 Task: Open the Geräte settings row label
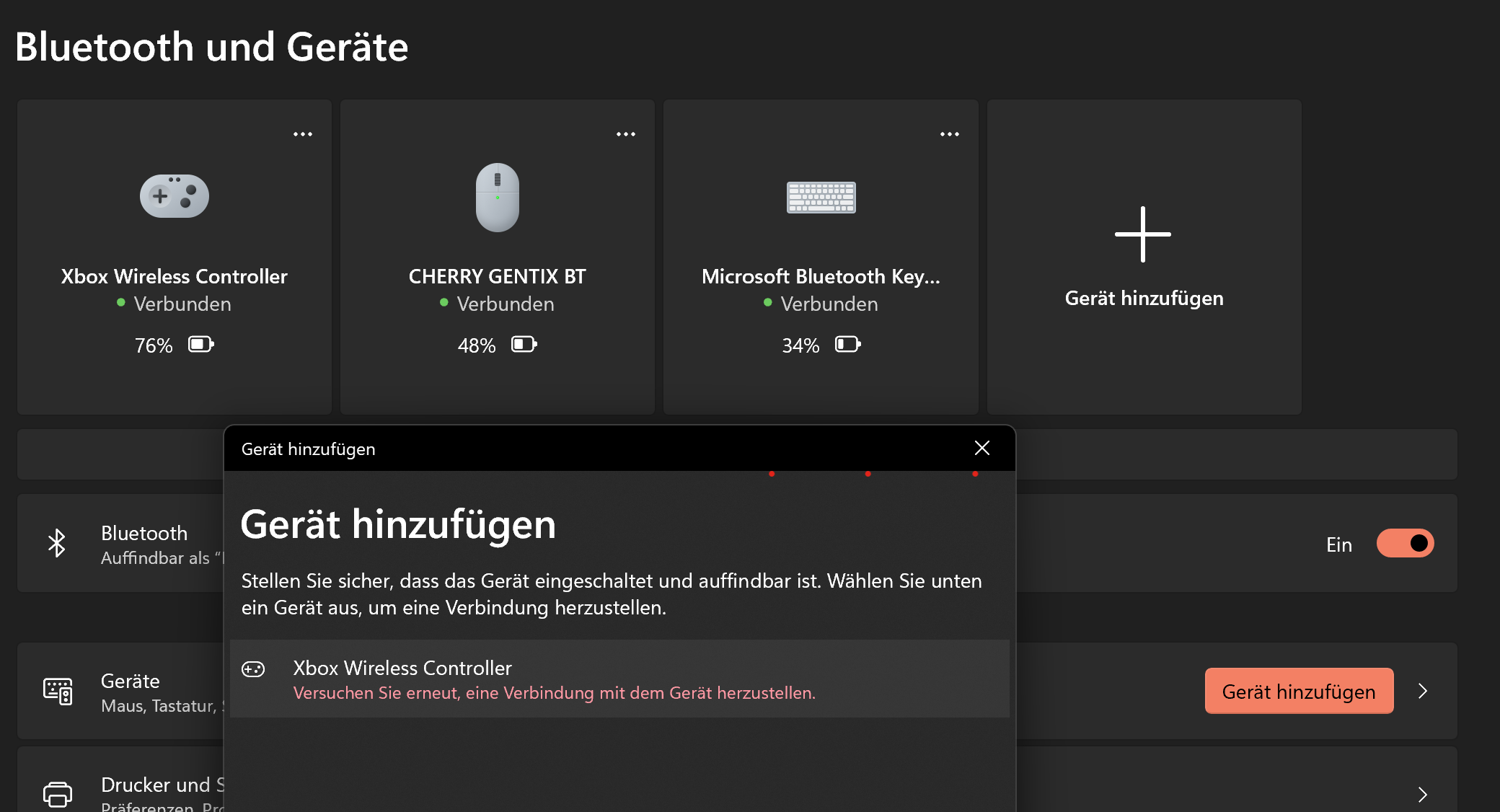tap(130, 681)
